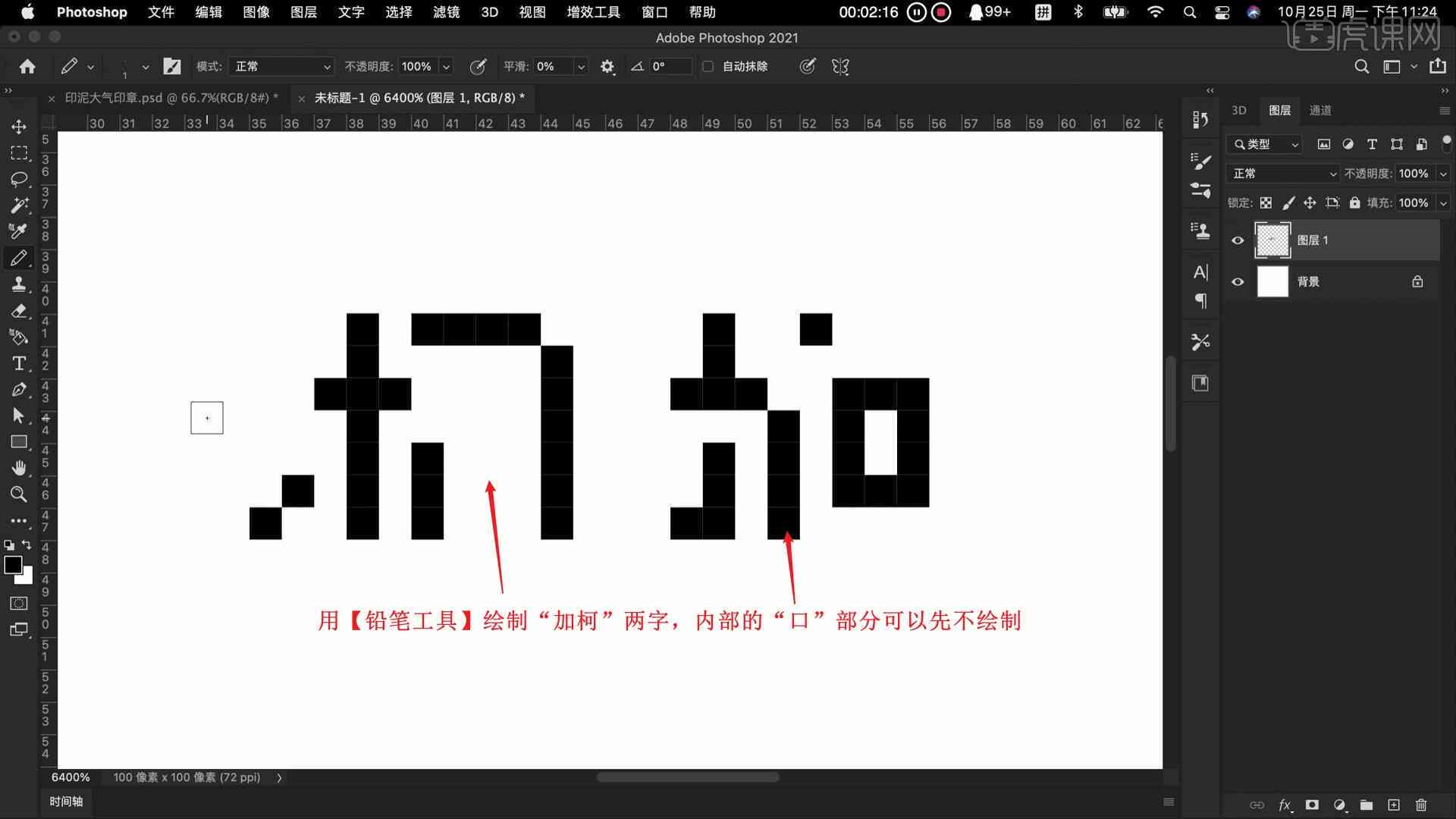
Task: Select the Path Selection tool
Action: coord(19,416)
